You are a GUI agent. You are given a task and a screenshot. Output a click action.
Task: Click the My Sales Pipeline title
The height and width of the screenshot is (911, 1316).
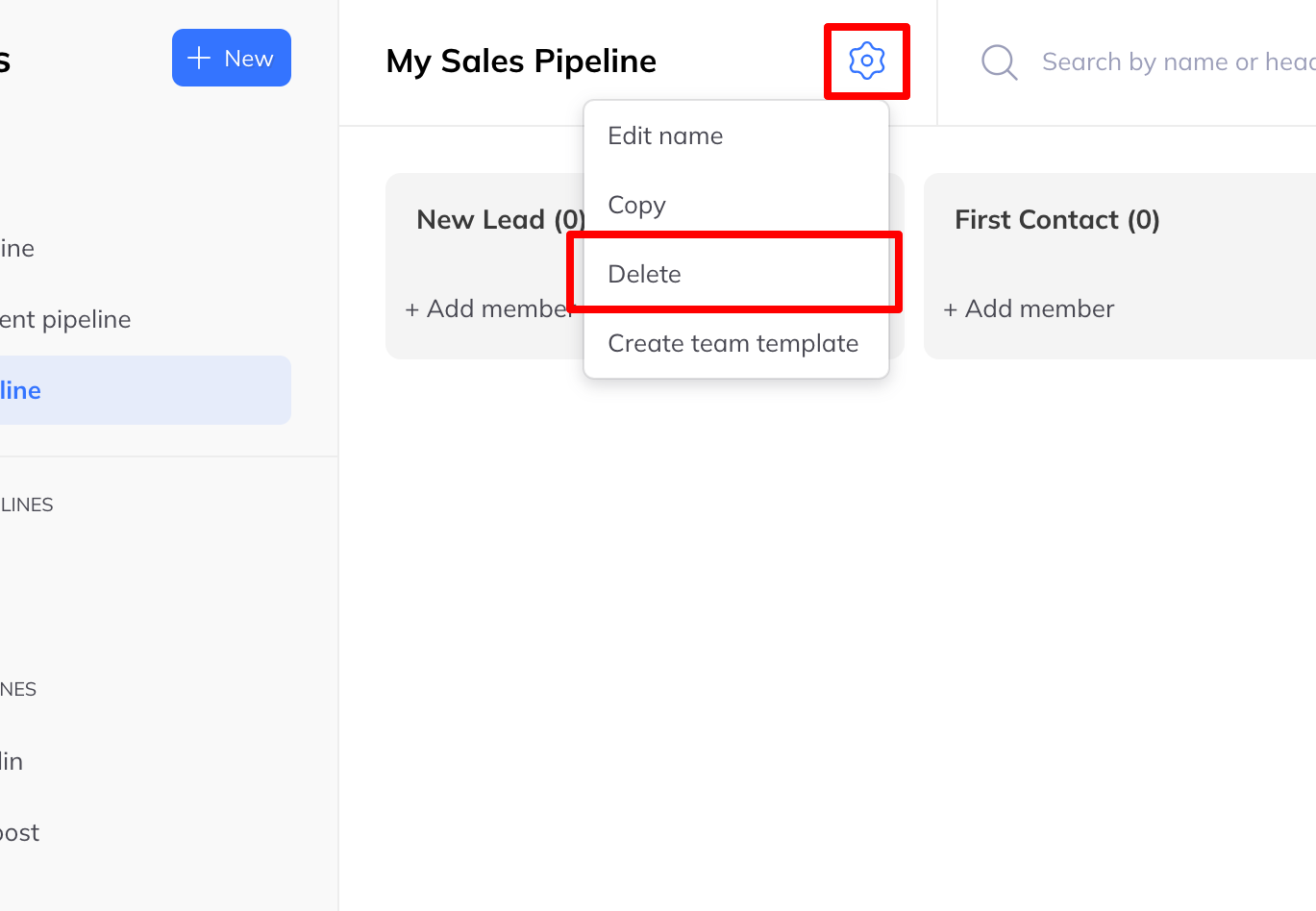click(x=521, y=61)
